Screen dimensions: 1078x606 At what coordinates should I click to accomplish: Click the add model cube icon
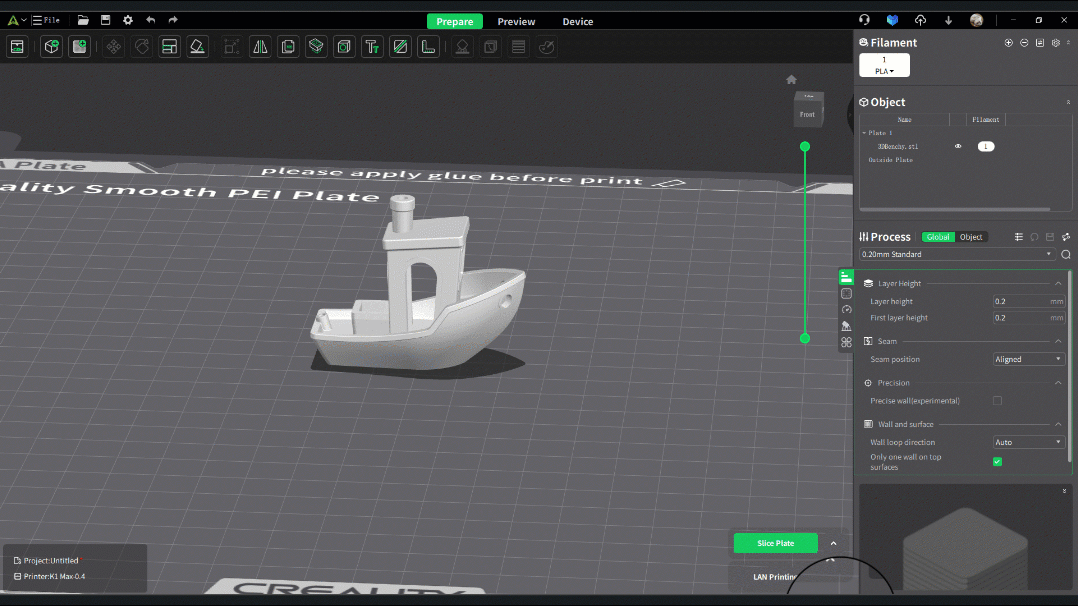(52, 47)
